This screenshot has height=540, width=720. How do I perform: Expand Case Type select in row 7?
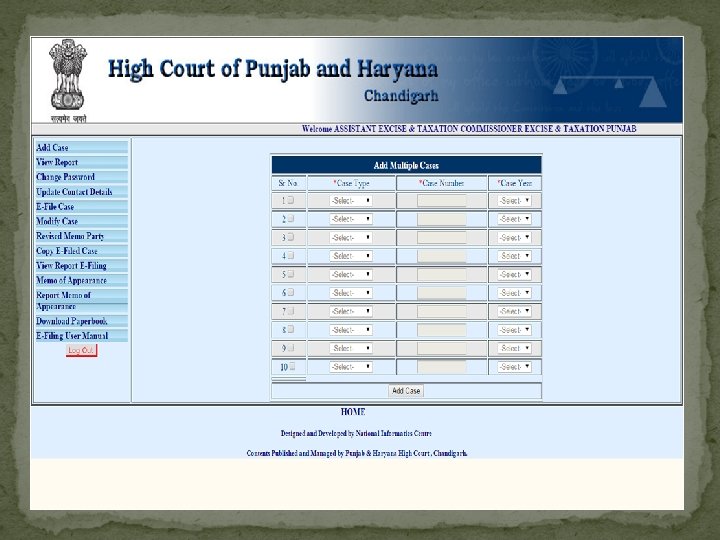tap(351, 311)
